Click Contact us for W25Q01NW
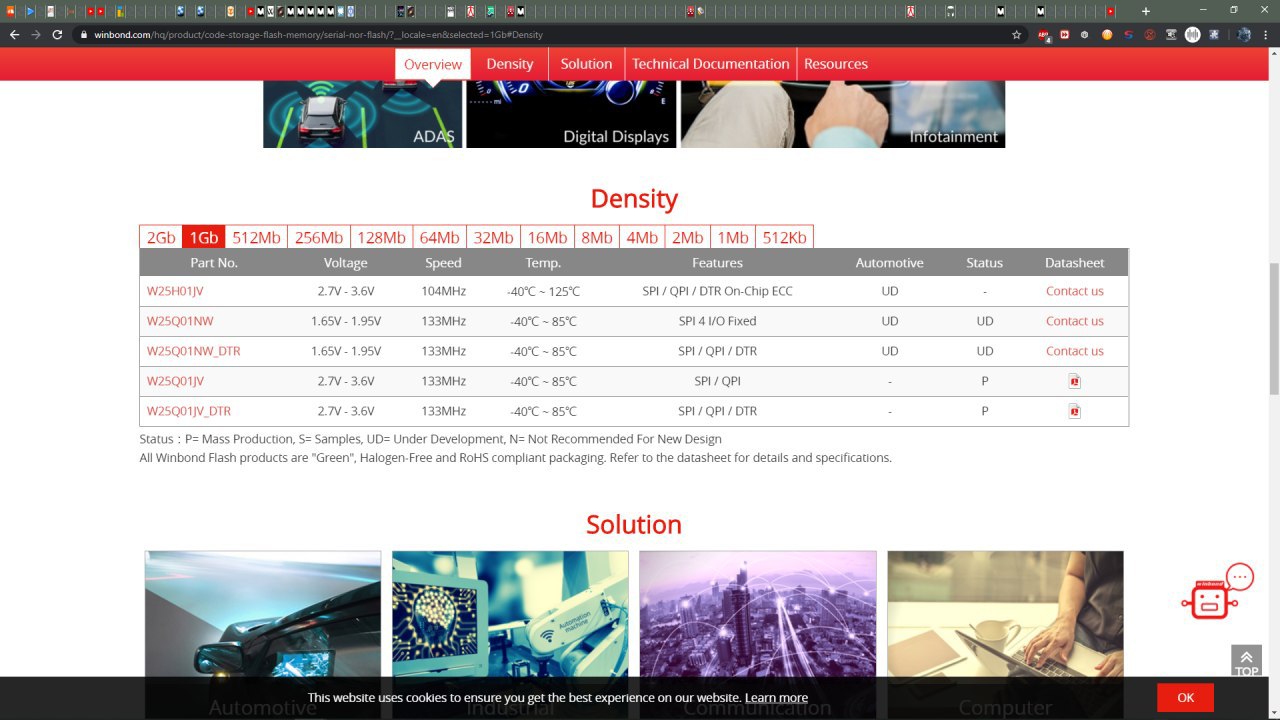 pos(1075,321)
